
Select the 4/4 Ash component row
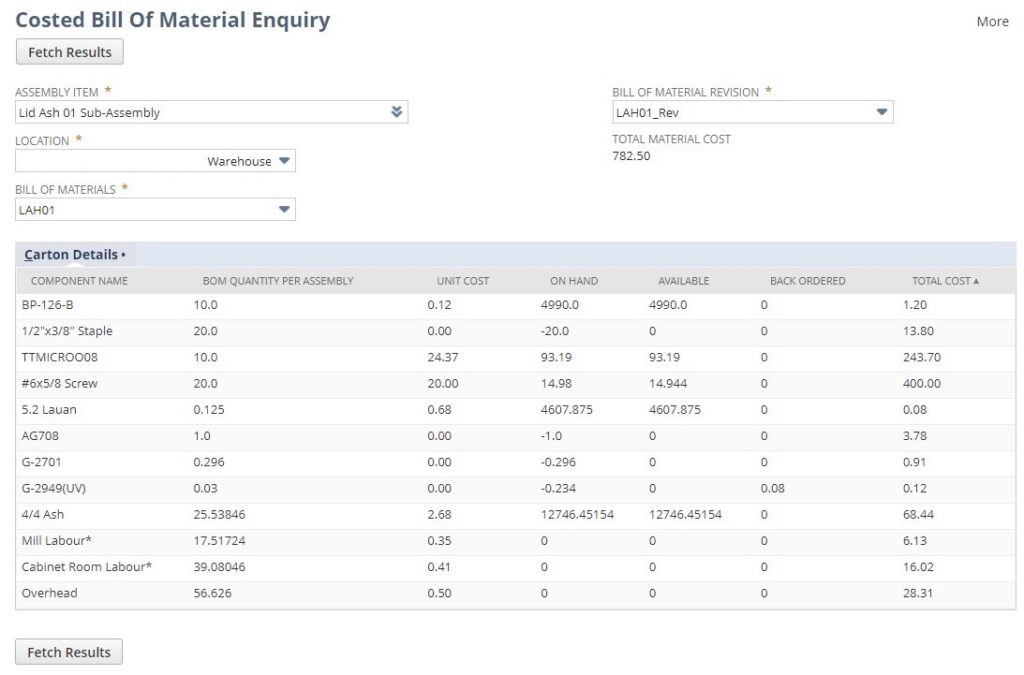(44, 515)
